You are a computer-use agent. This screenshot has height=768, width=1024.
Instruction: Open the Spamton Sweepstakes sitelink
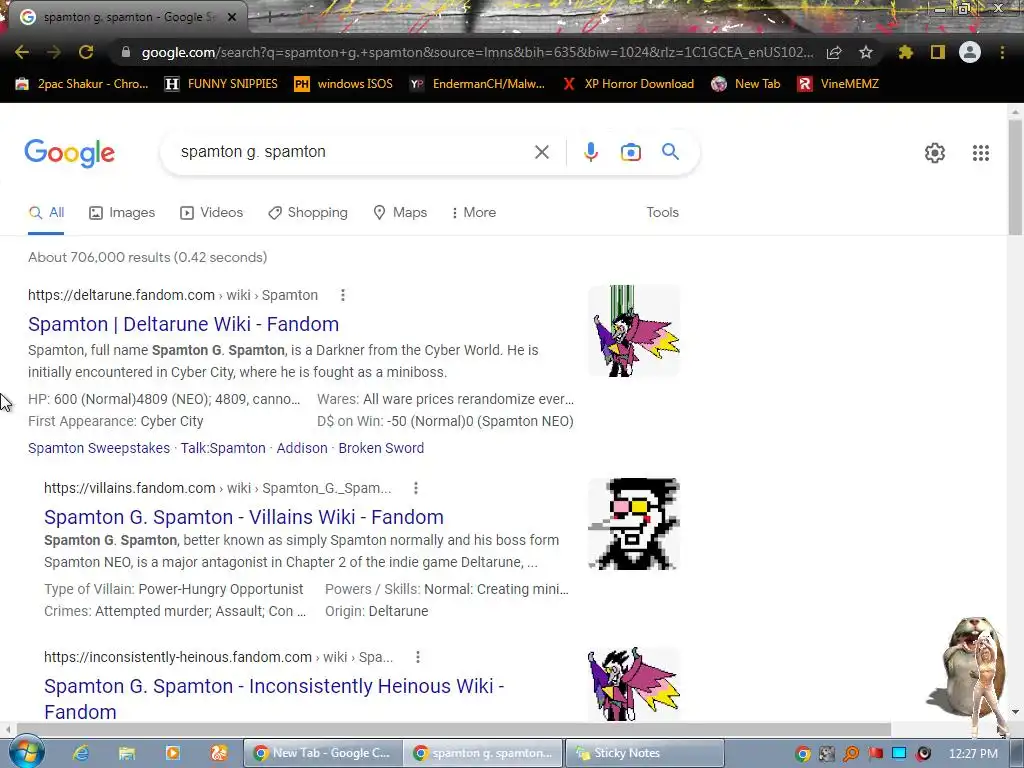pos(99,448)
